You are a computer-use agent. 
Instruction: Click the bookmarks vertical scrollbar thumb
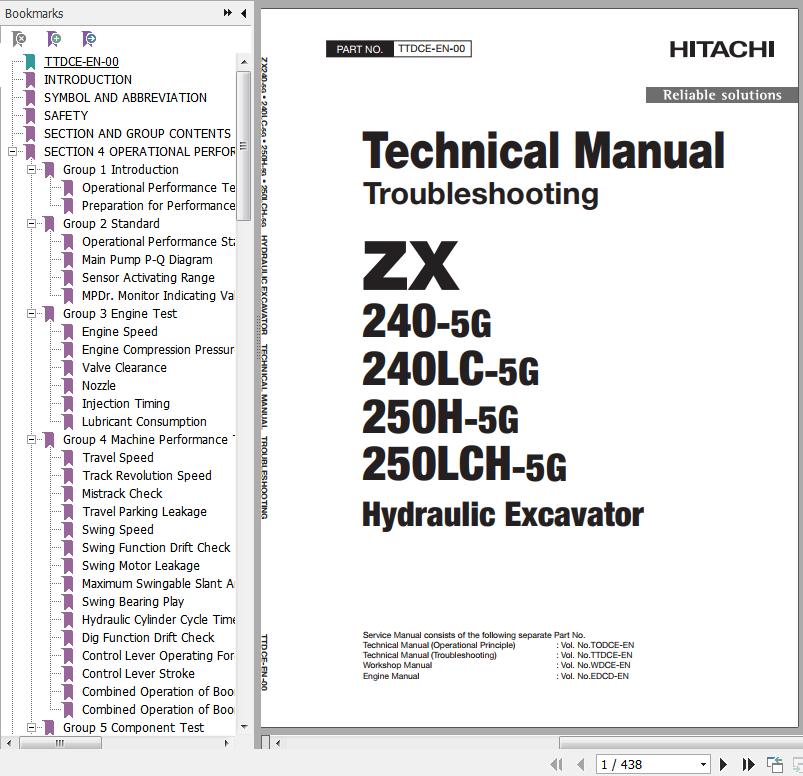click(244, 146)
